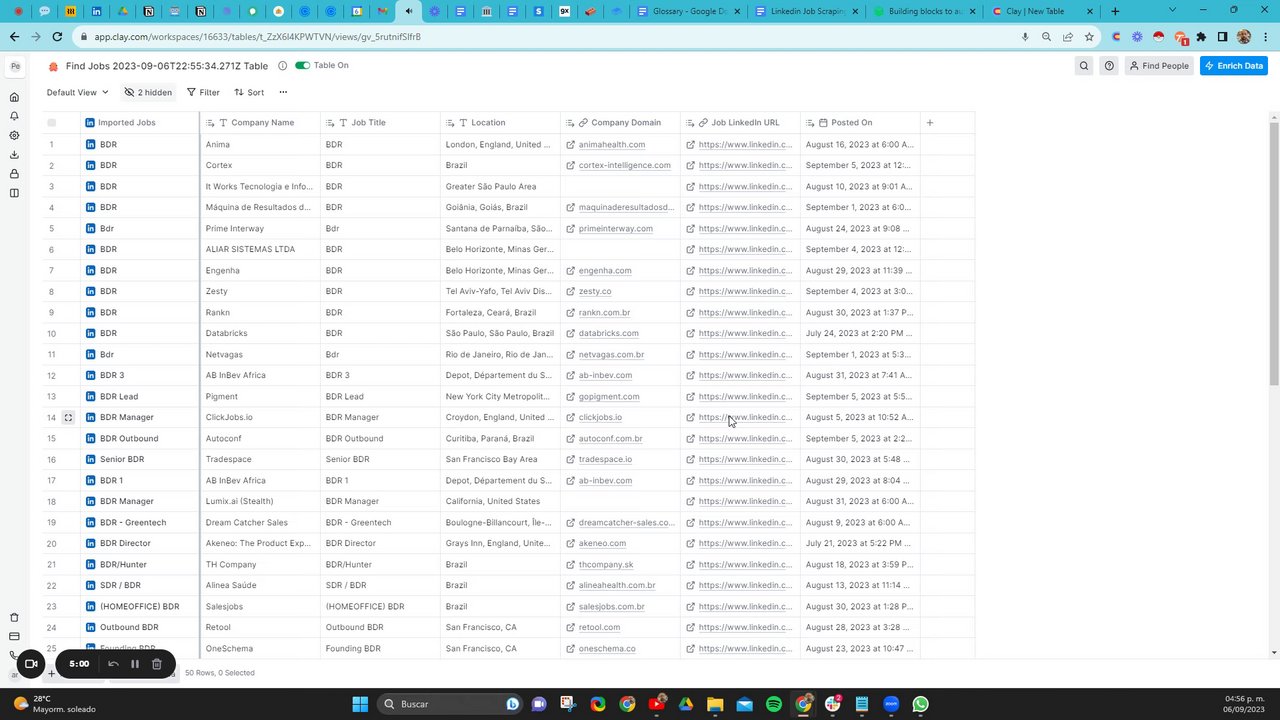This screenshot has width=1280, height=720.
Task: Select Databricks company name cell
Action: point(260,334)
